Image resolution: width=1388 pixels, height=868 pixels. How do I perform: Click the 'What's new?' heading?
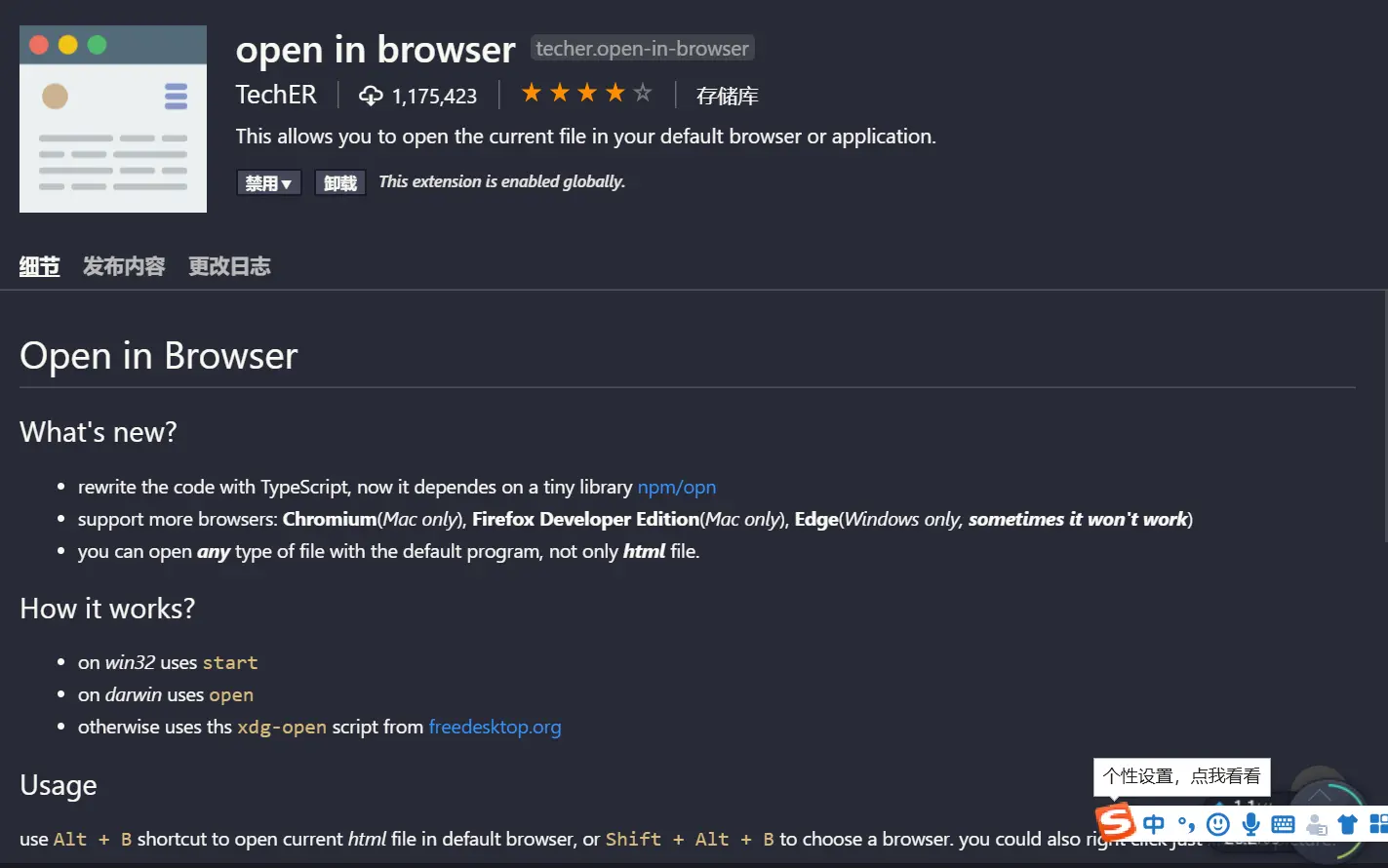[x=99, y=432]
